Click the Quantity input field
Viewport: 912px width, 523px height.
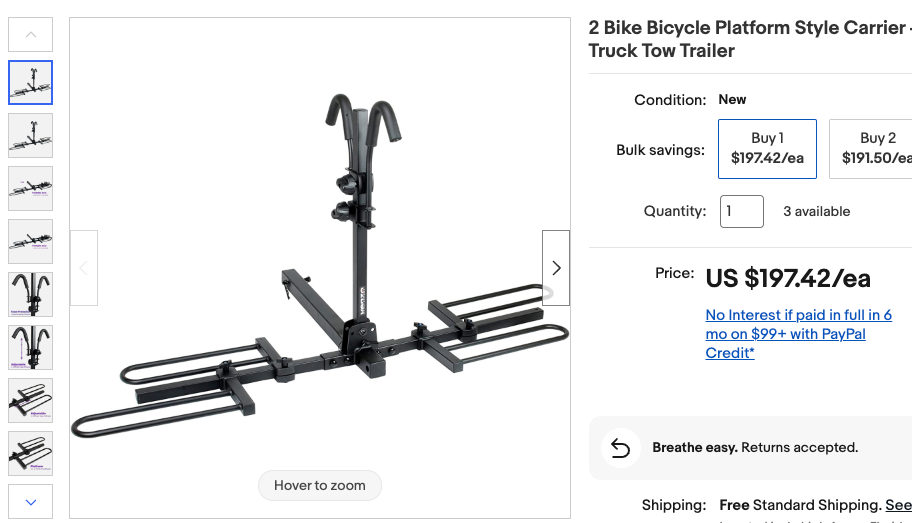(x=742, y=212)
